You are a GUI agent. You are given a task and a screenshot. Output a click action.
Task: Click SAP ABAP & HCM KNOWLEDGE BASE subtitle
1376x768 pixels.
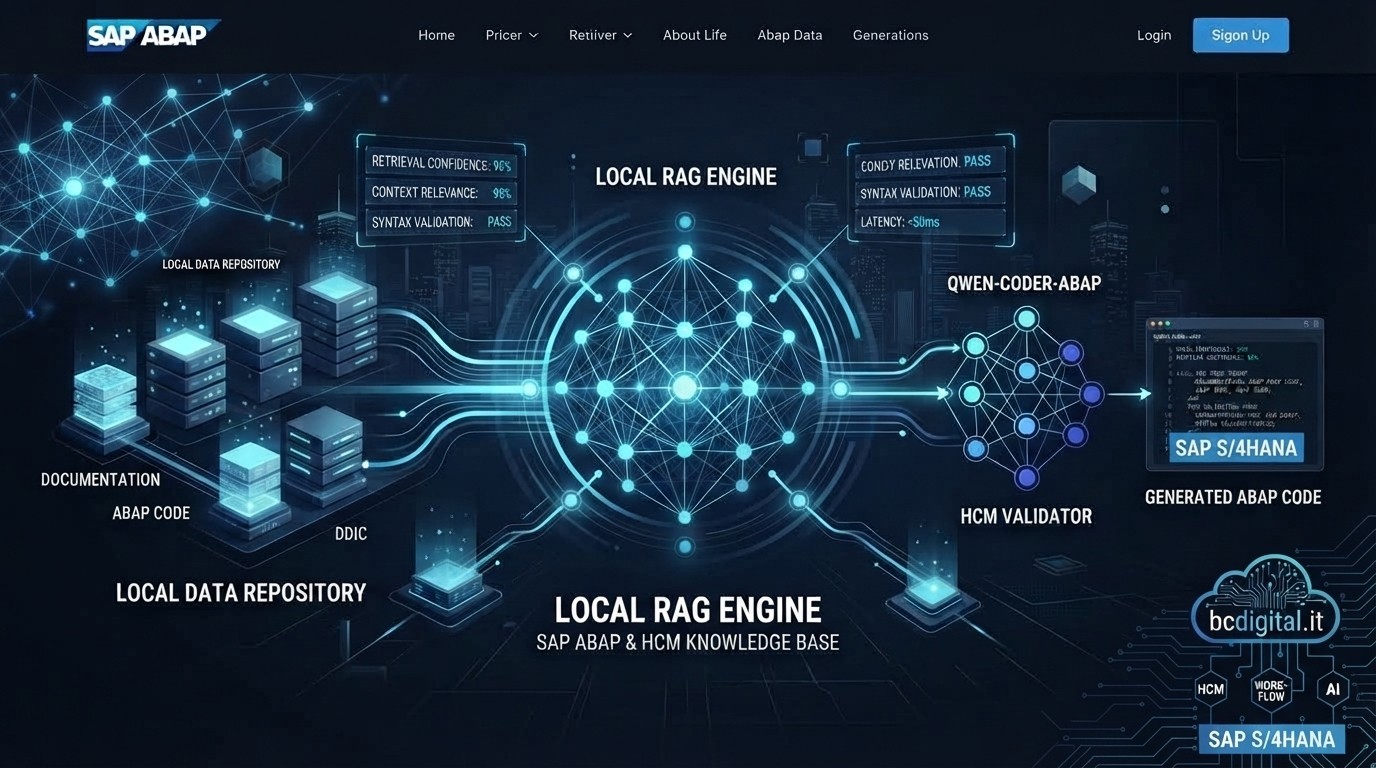pos(687,643)
